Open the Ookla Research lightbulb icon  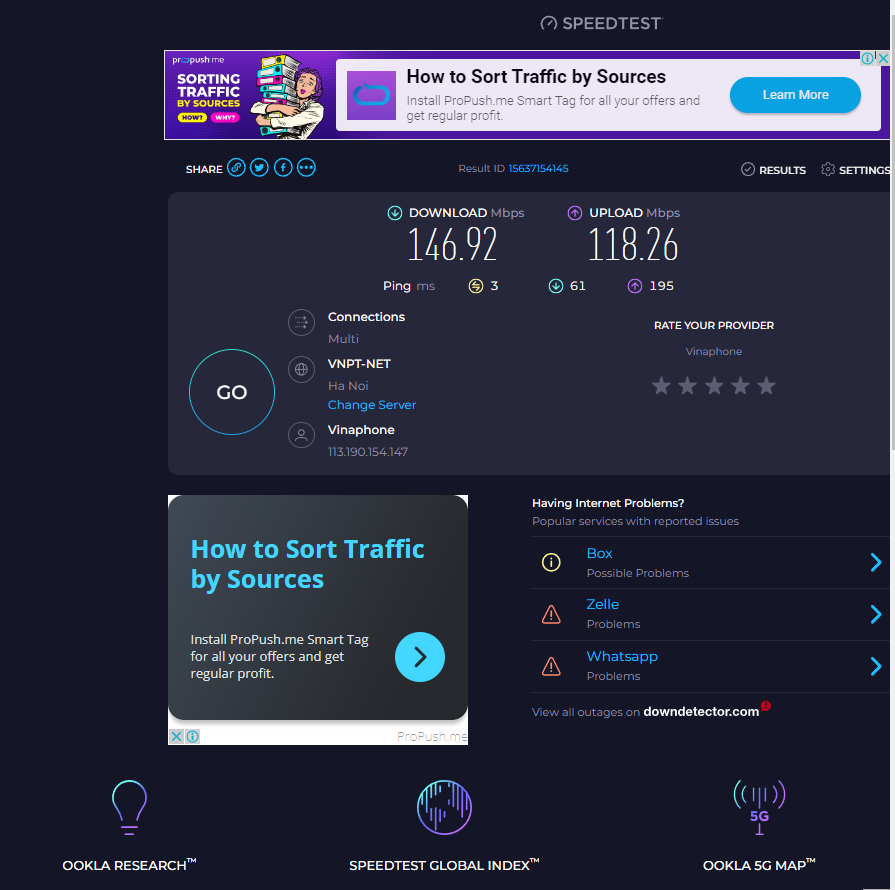(x=130, y=807)
